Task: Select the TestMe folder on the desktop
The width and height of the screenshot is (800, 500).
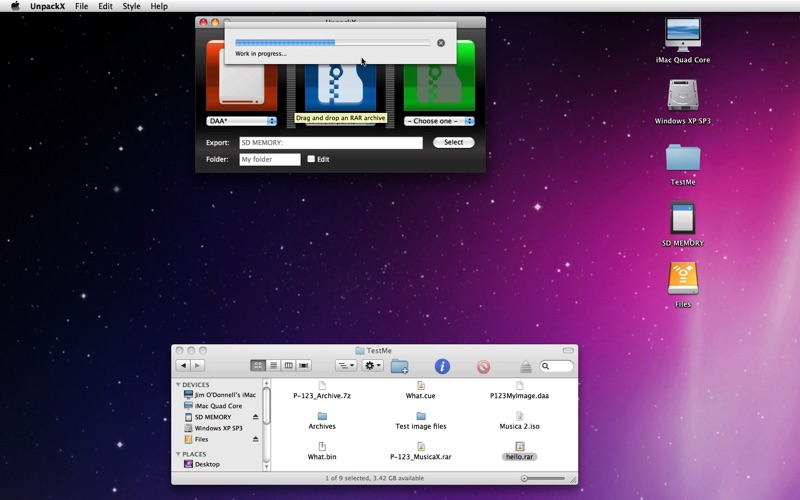Action: [x=683, y=157]
